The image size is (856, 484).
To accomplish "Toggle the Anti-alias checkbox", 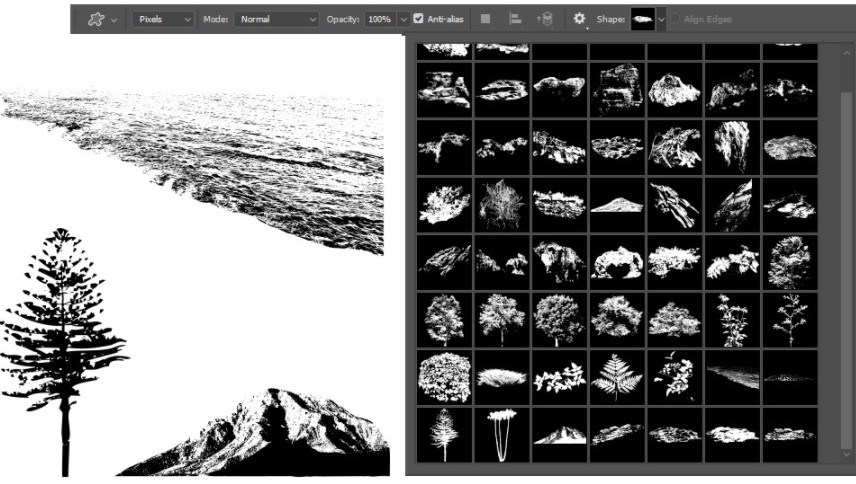I will point(418,19).
